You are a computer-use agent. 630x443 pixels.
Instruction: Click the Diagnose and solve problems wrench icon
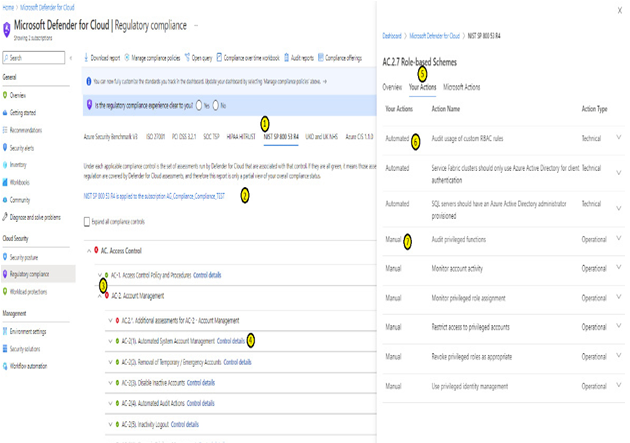5,217
